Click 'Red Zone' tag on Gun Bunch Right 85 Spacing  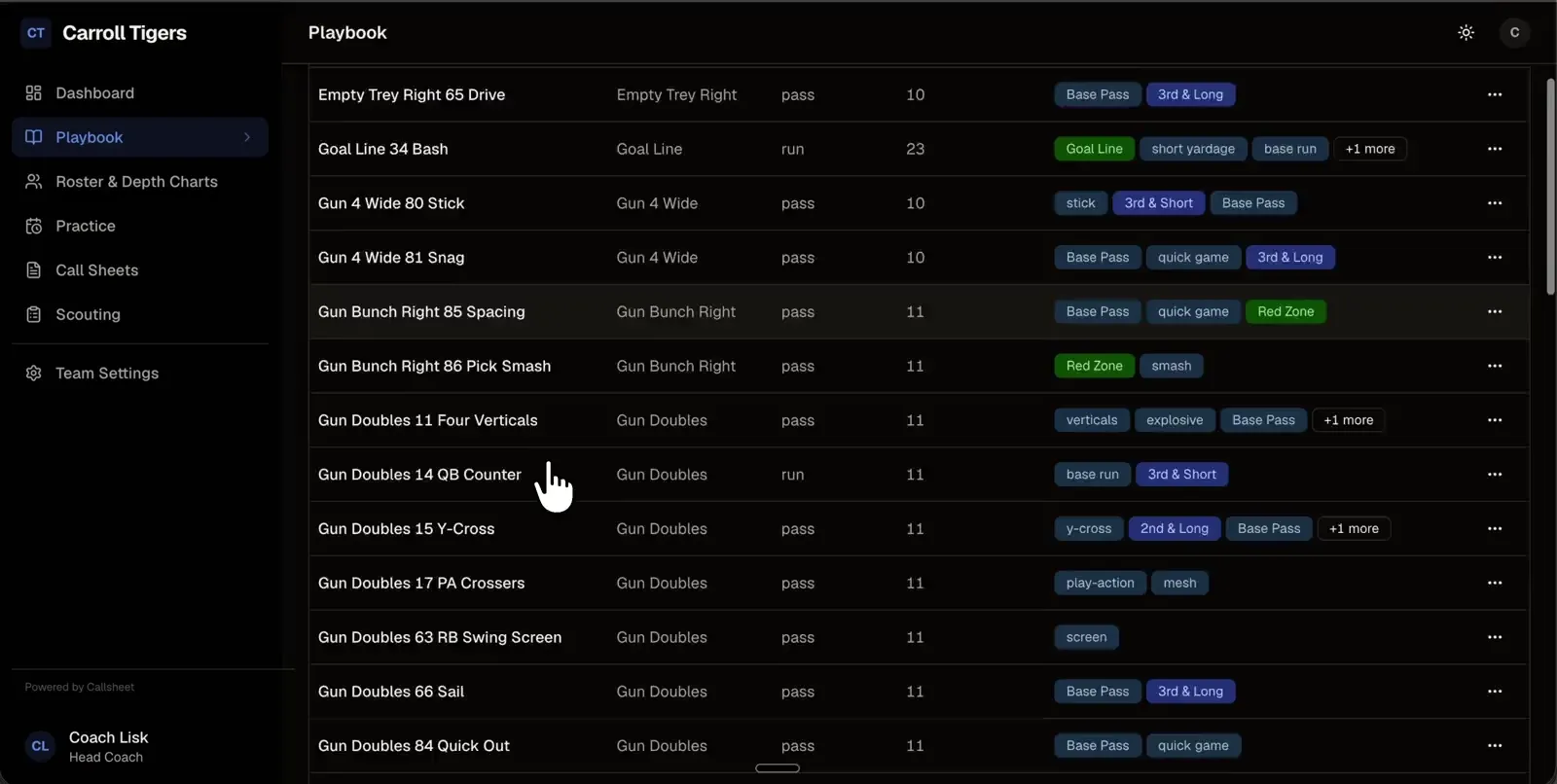pyautogui.click(x=1285, y=311)
